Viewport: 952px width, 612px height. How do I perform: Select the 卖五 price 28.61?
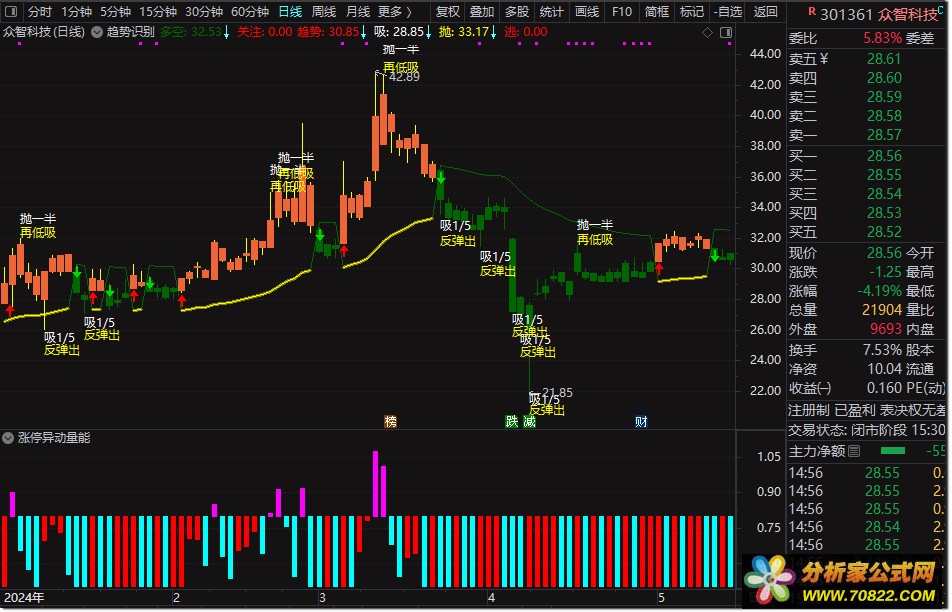click(x=884, y=59)
